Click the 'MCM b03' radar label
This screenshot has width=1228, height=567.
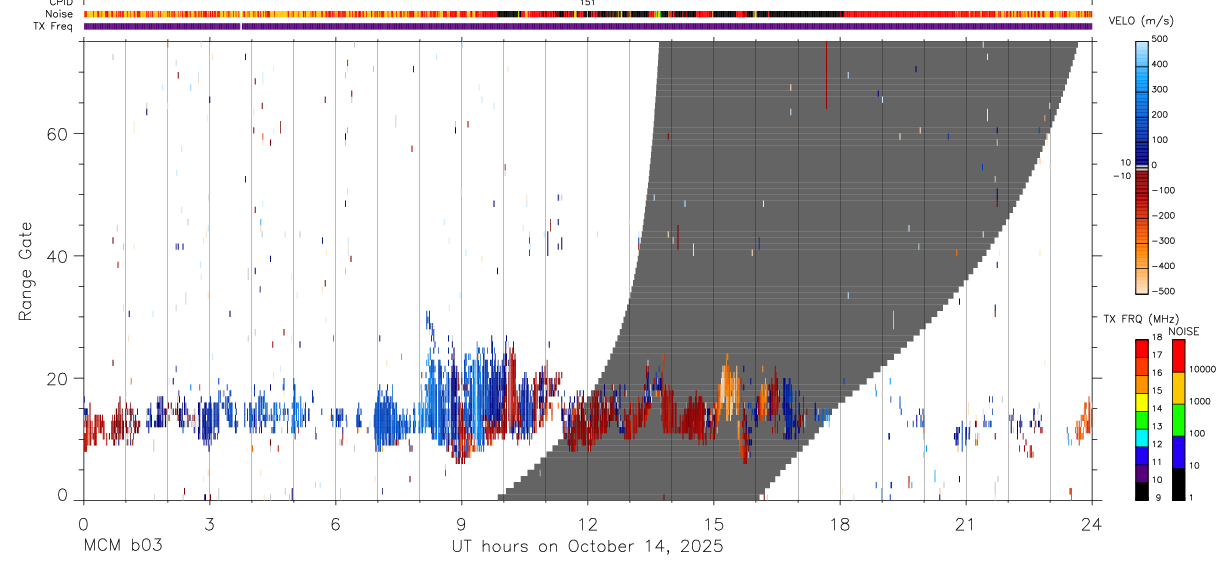pyautogui.click(x=122, y=547)
